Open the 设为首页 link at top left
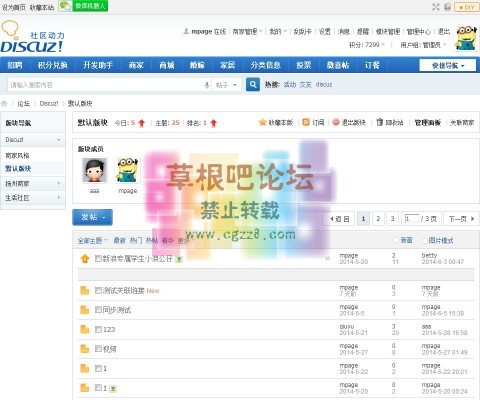The image size is (480, 400). coord(13,7)
